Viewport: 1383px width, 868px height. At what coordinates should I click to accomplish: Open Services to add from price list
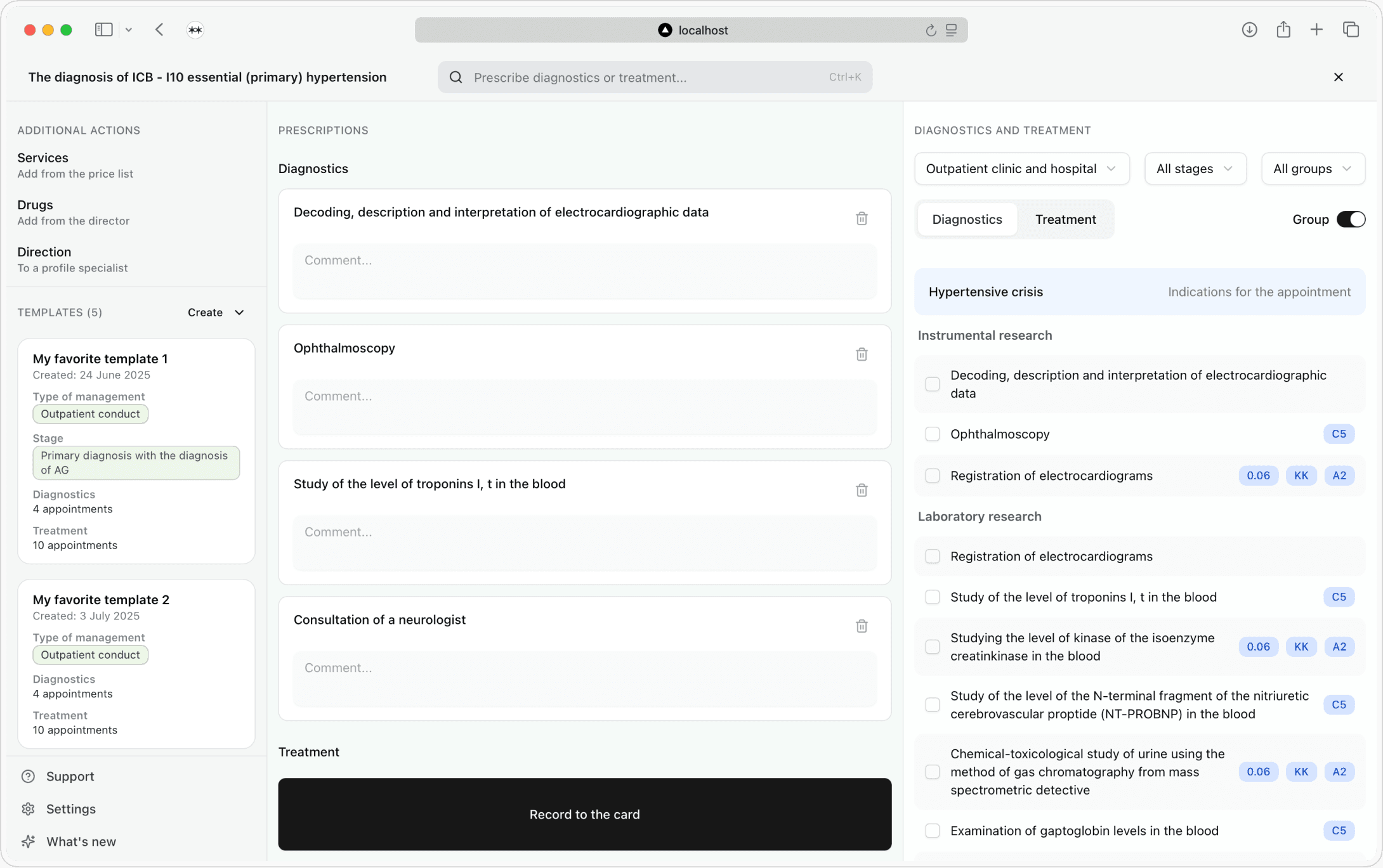(x=43, y=158)
